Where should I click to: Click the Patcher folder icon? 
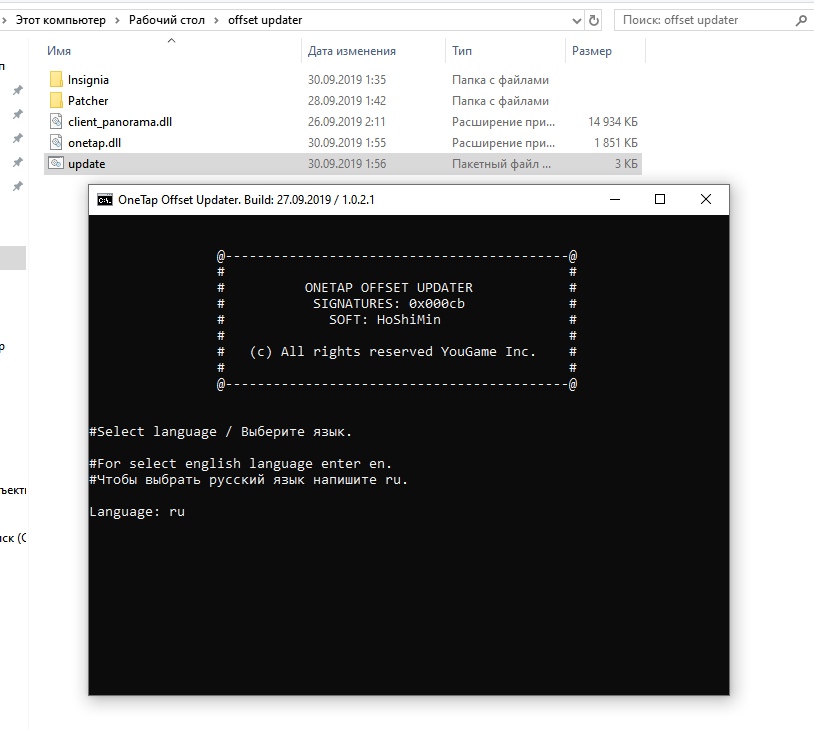56,100
